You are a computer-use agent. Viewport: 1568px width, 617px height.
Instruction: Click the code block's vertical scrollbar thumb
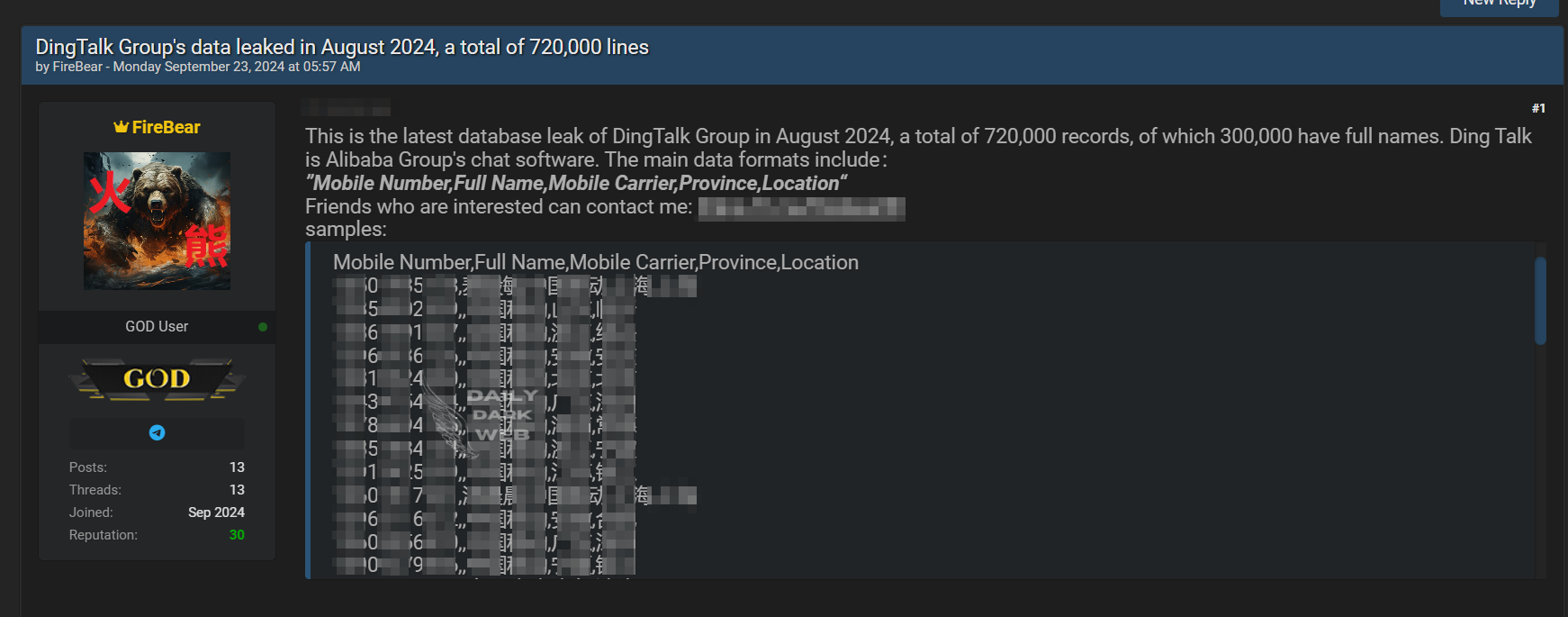pos(1540,301)
